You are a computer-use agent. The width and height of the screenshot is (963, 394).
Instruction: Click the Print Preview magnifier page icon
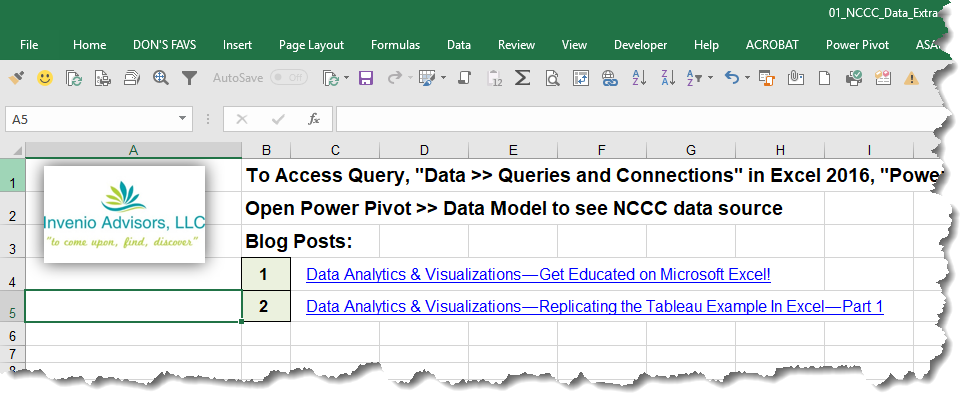[552, 78]
